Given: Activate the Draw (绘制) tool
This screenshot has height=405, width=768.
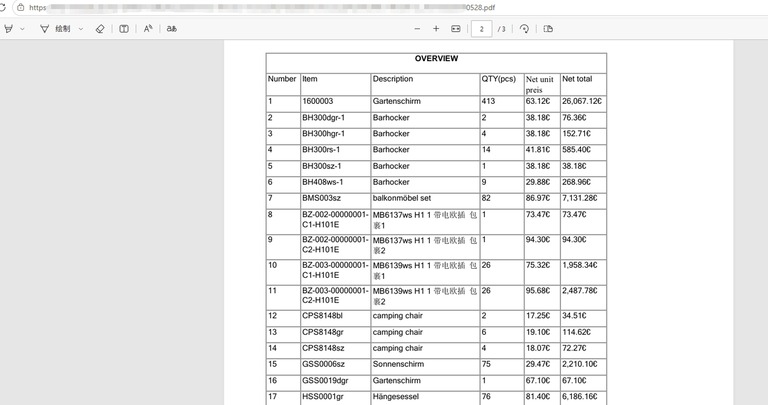Looking at the screenshot, I should [x=55, y=29].
